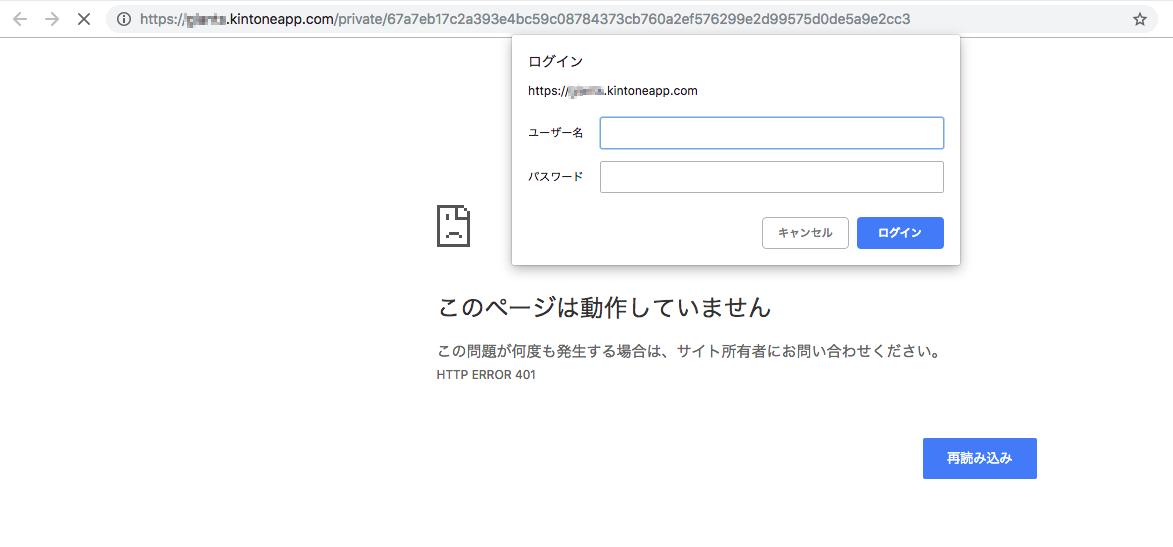Open site information icon in address bar
The height and width of the screenshot is (547, 1173).
(123, 19)
